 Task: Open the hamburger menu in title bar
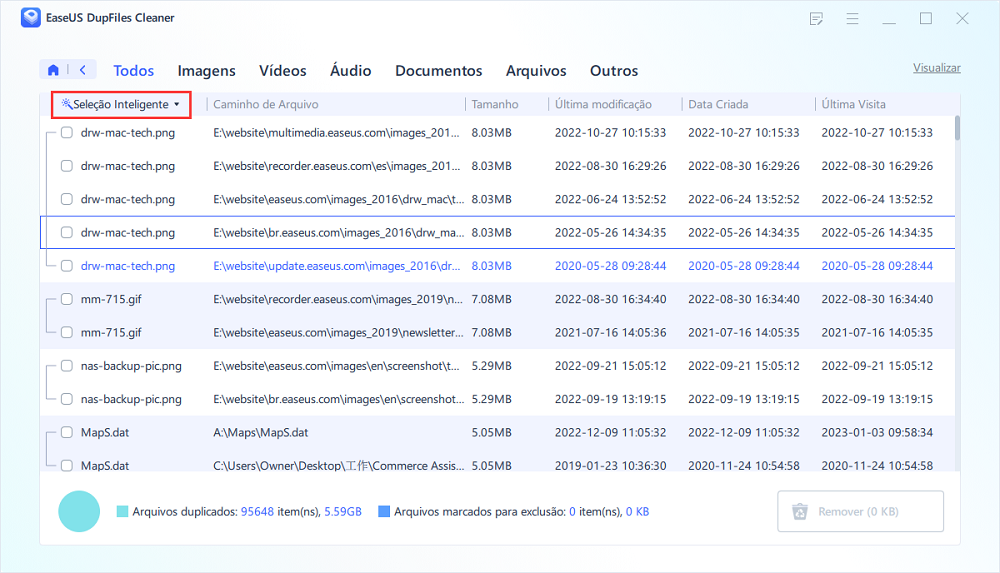click(852, 19)
